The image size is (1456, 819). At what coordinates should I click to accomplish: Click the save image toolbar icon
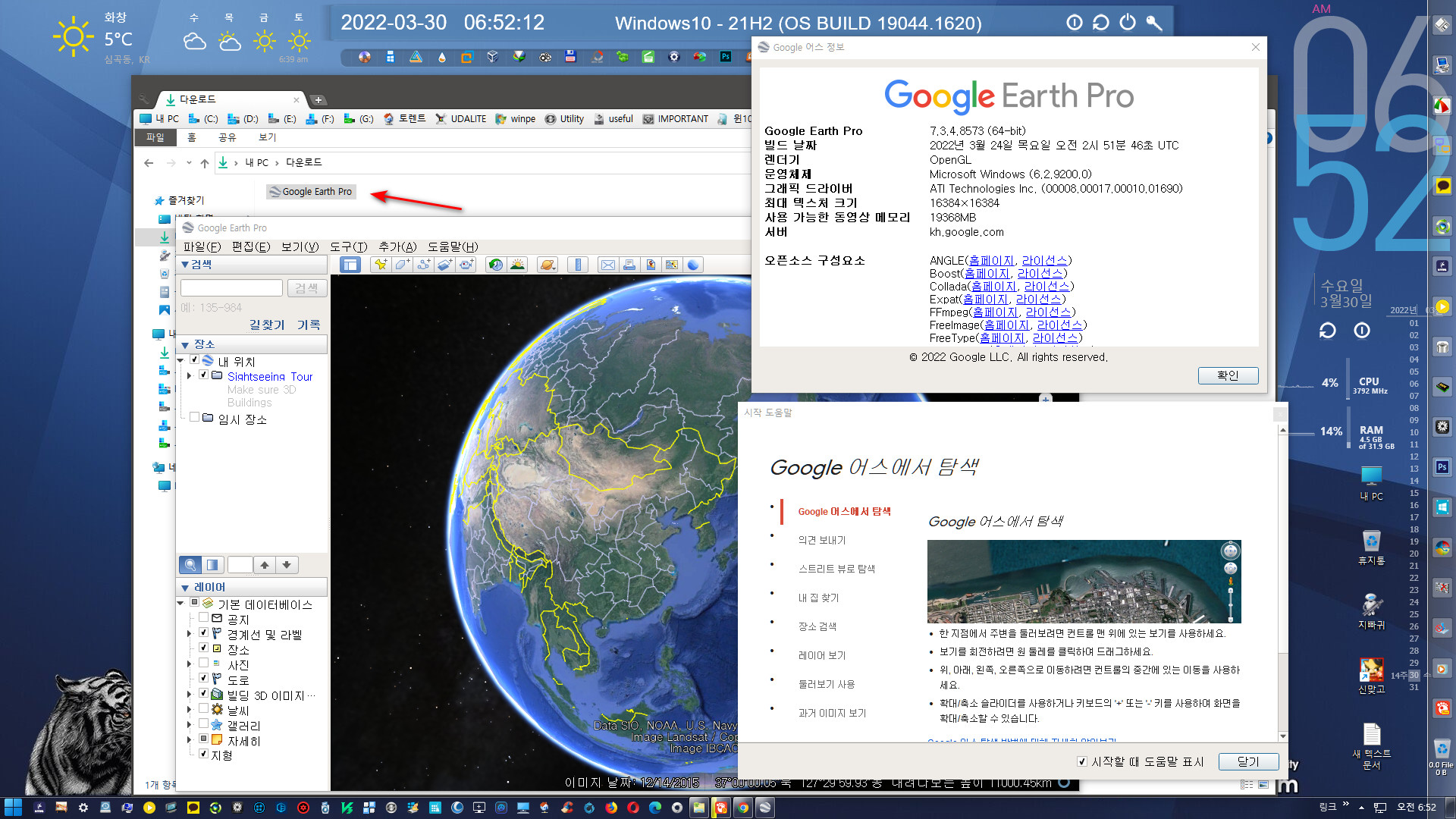click(651, 265)
